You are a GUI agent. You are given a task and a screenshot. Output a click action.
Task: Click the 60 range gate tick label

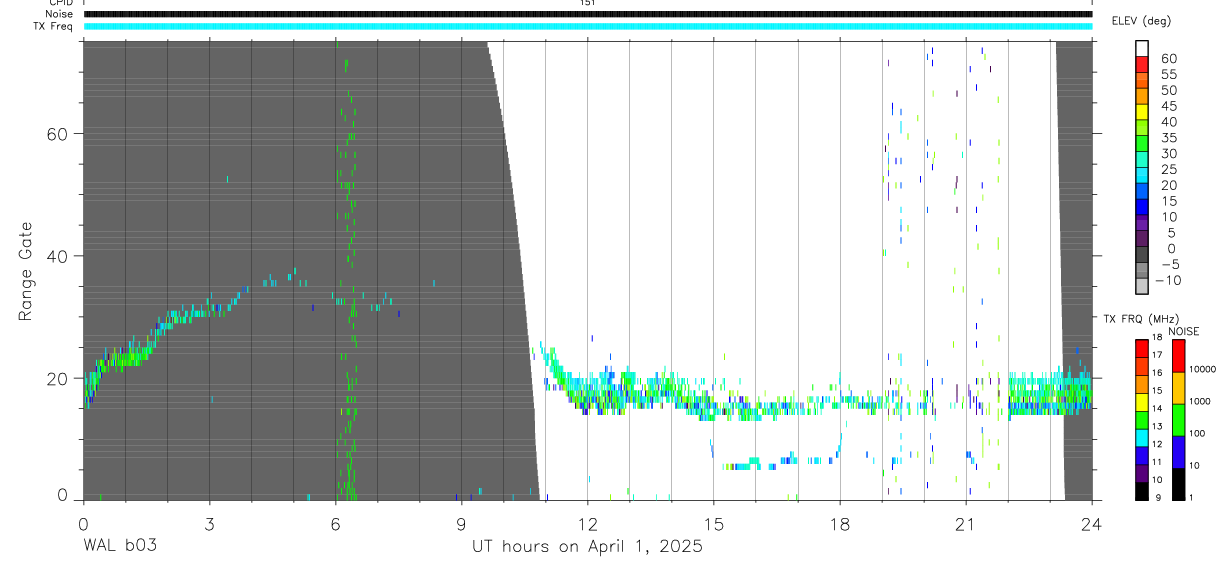(x=56, y=134)
